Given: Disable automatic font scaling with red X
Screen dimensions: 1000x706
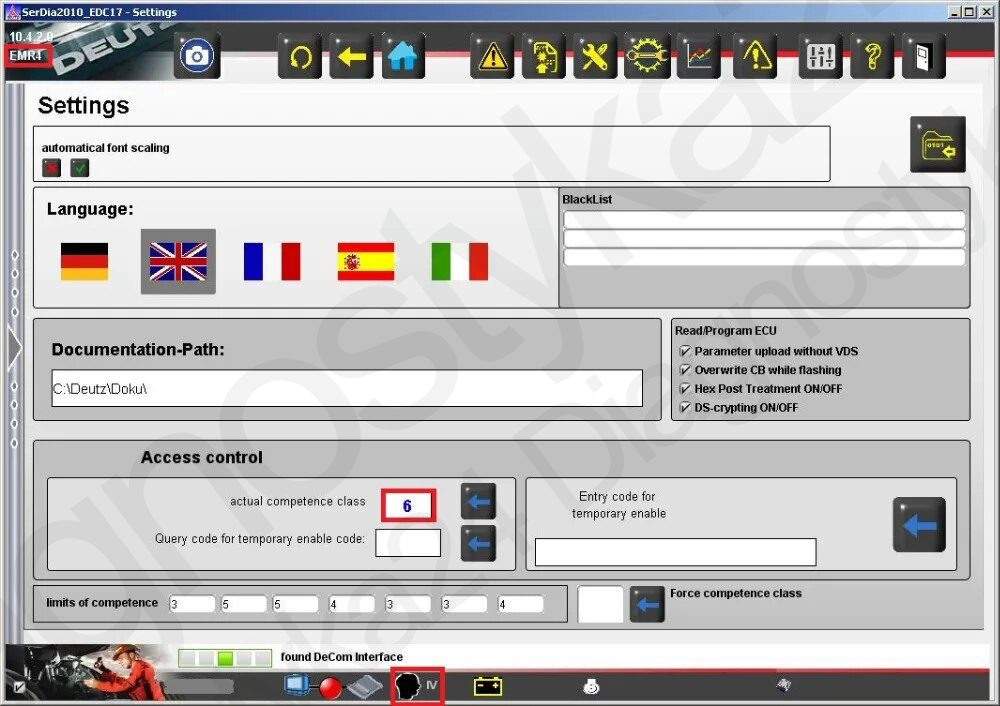Looking at the screenshot, I should coord(51,168).
